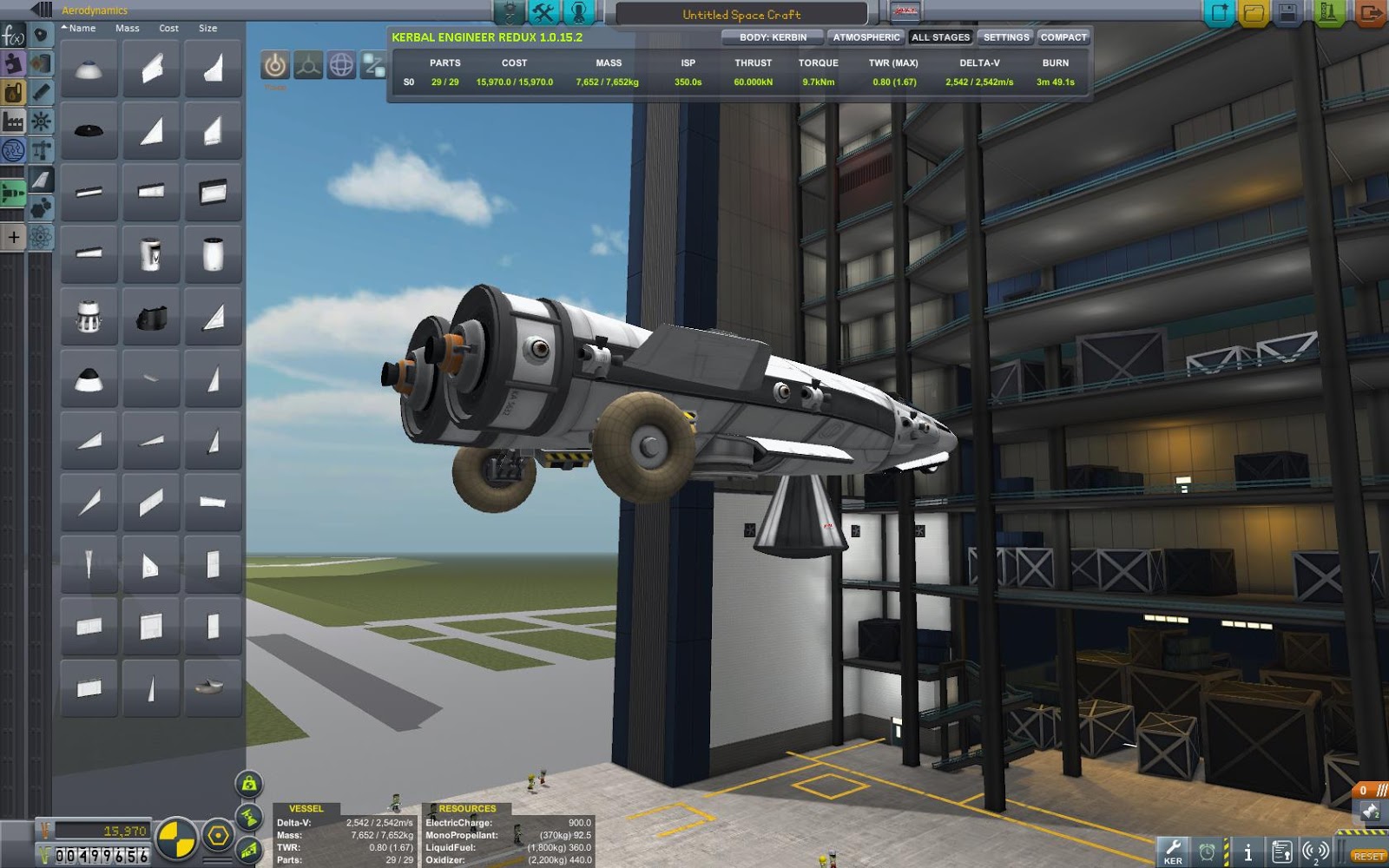This screenshot has width=1389, height=868.
Task: Launch the craft with green button
Action: (x=1330, y=13)
